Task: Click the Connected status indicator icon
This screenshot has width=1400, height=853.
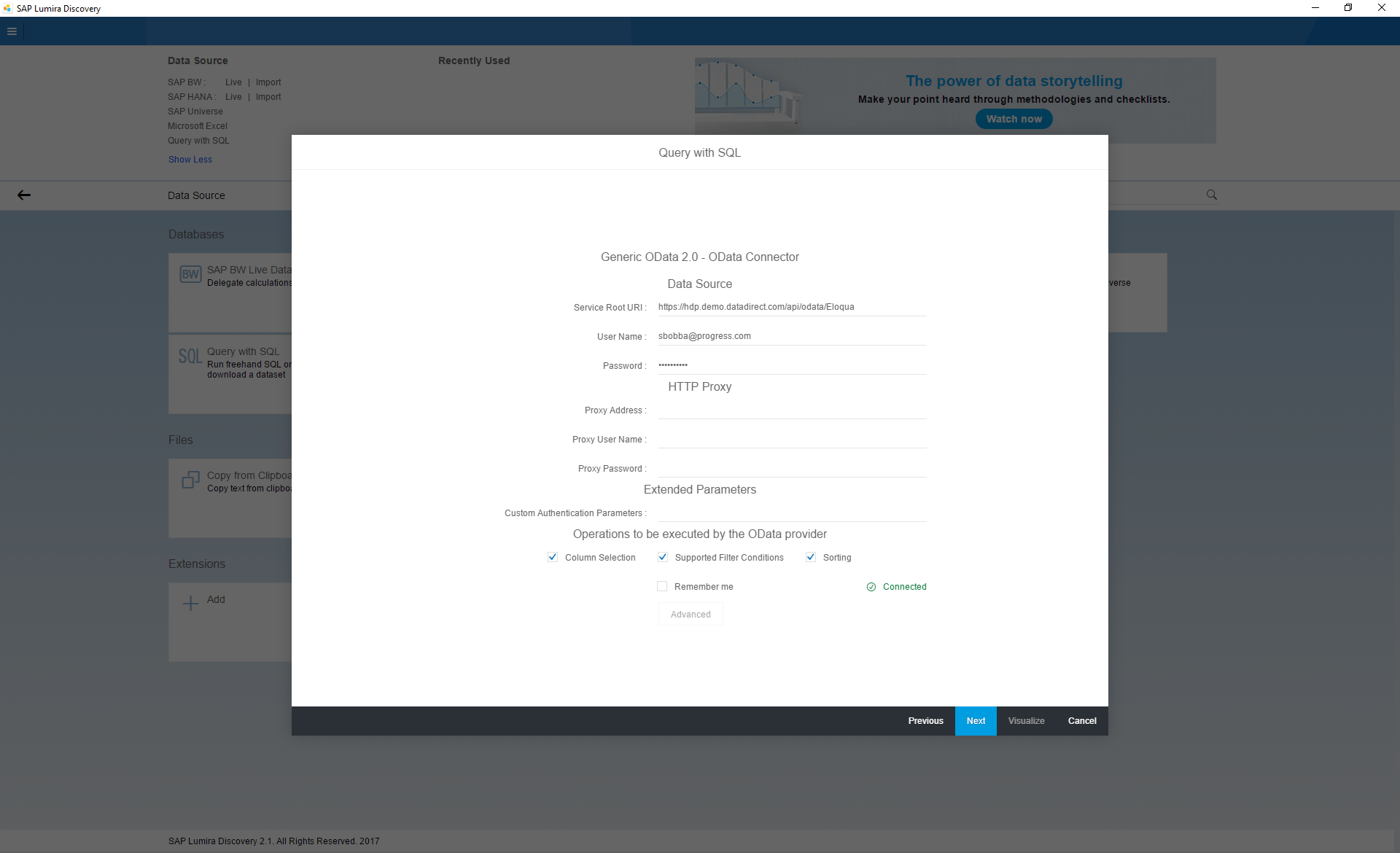Action: (871, 587)
